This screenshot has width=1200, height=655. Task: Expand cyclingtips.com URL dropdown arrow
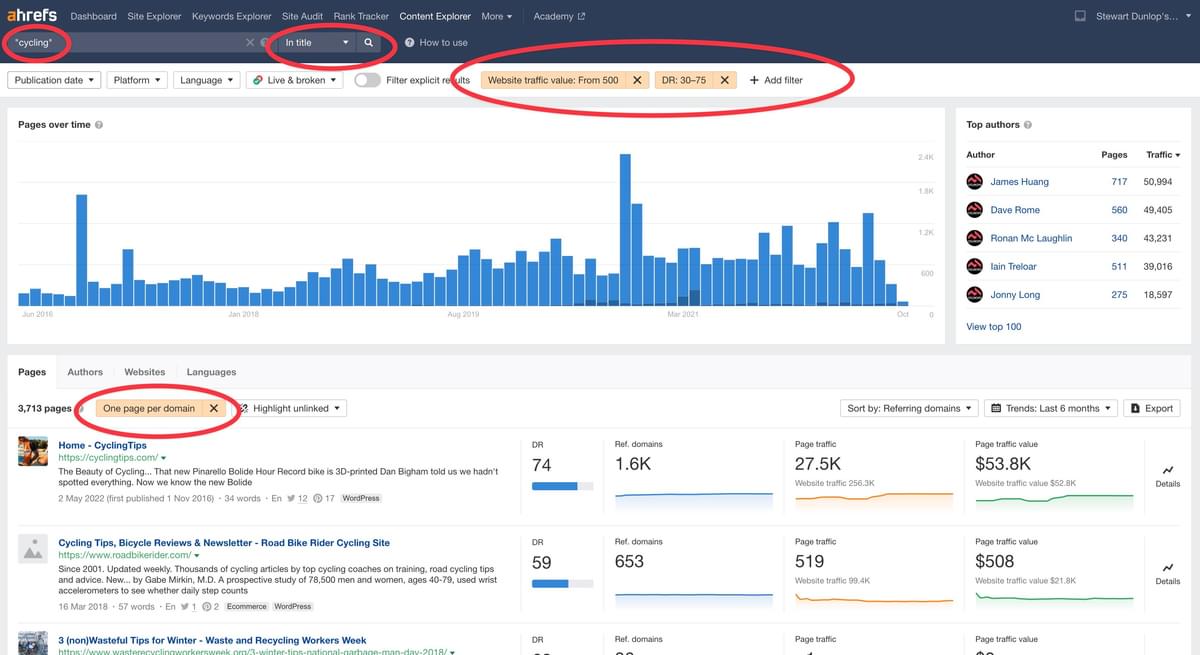(163, 458)
